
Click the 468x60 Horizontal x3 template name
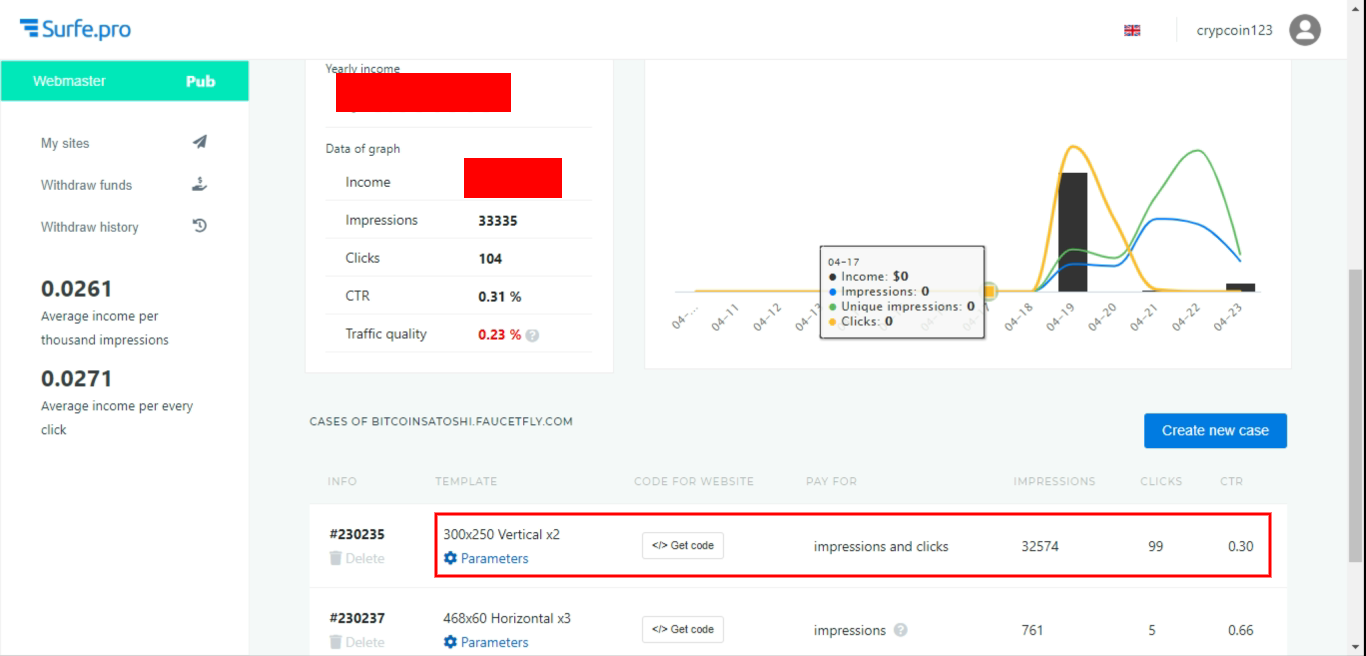(x=507, y=619)
